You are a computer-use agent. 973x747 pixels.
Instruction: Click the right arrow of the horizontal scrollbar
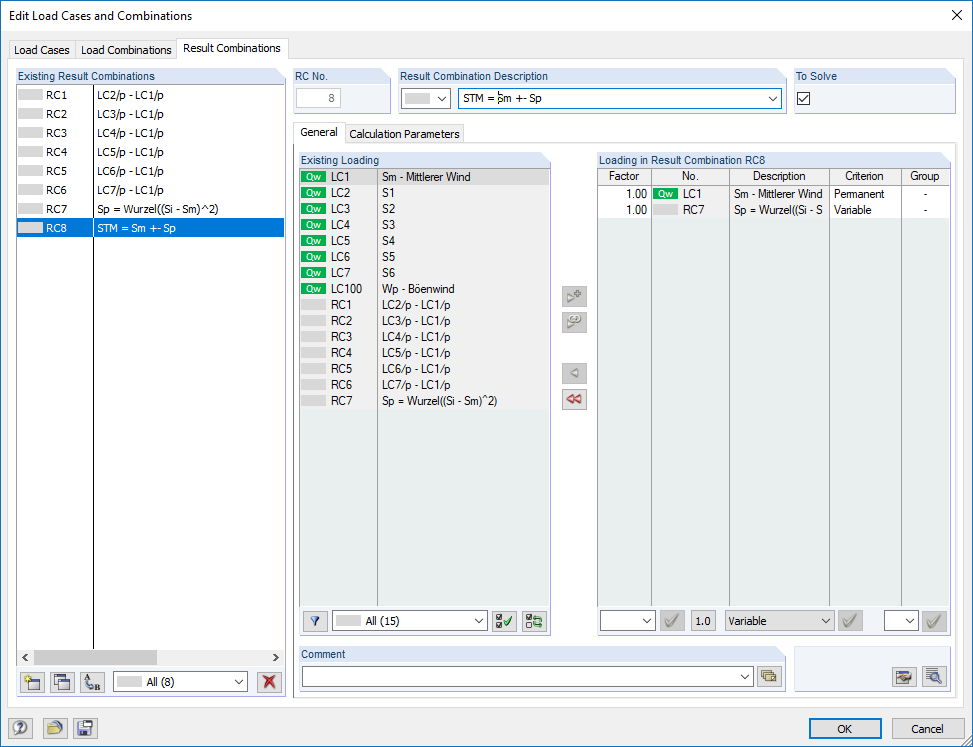(276, 658)
